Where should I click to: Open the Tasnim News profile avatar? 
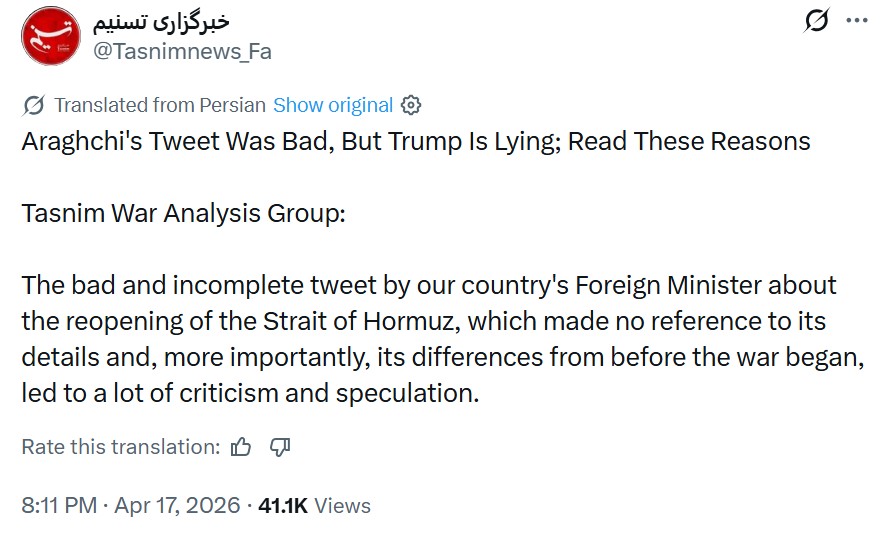pos(50,36)
